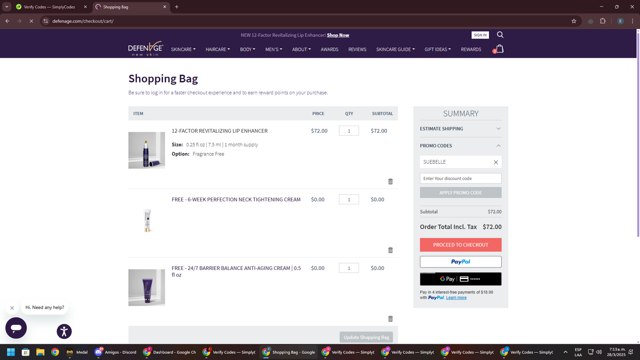Screen dimensions: 640x360
Task: Click the Neck Tightening Cream thumbnail
Action: point(147,220)
